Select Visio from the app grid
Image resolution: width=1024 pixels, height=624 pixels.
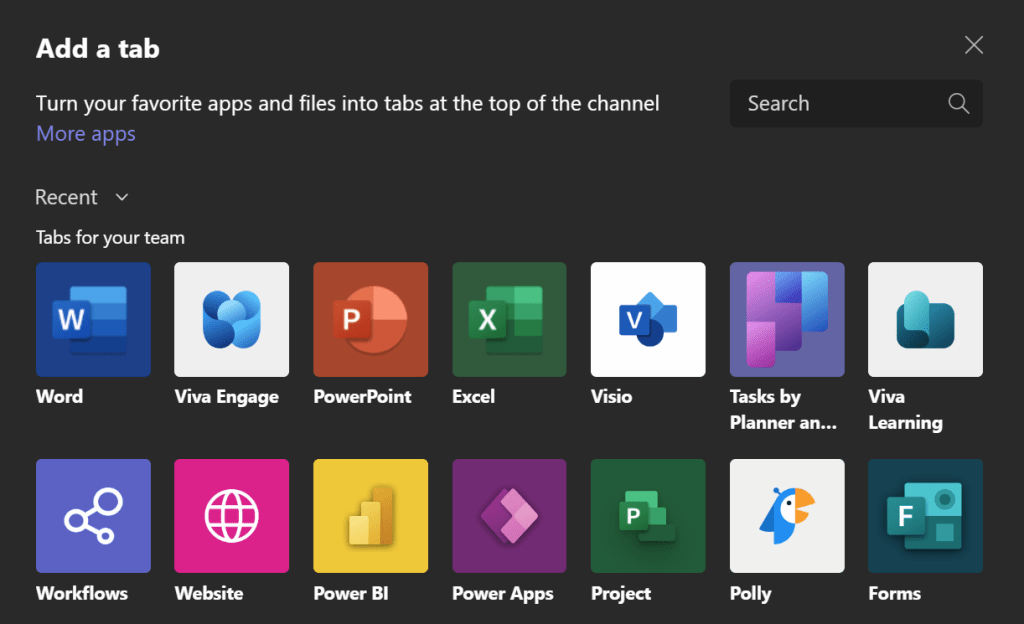coord(648,319)
